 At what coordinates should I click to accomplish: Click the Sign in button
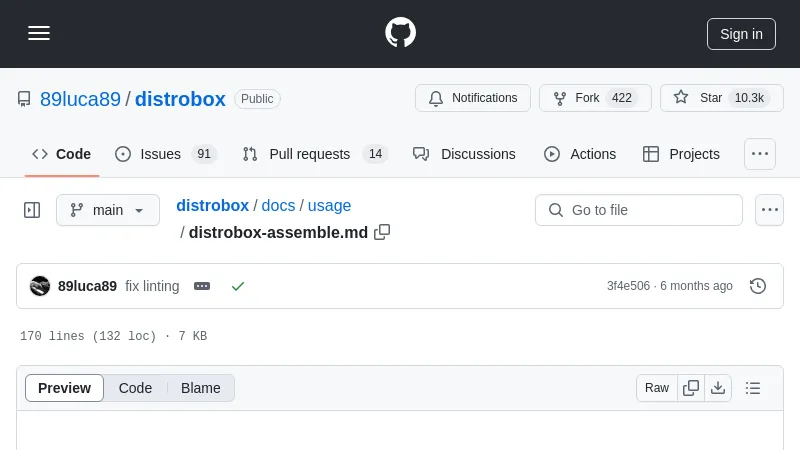741,33
